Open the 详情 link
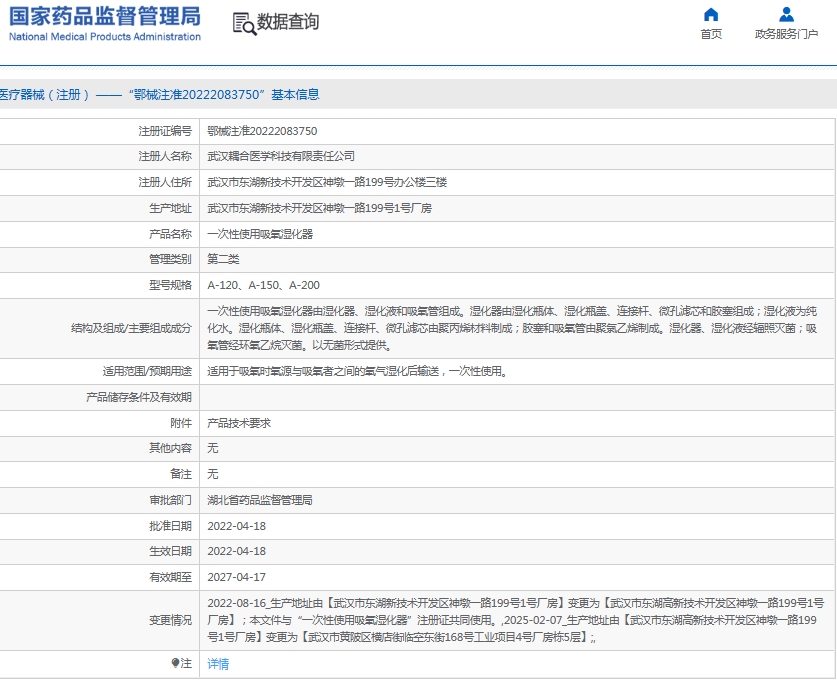This screenshot has height=684, width=837. pyautogui.click(x=218, y=664)
